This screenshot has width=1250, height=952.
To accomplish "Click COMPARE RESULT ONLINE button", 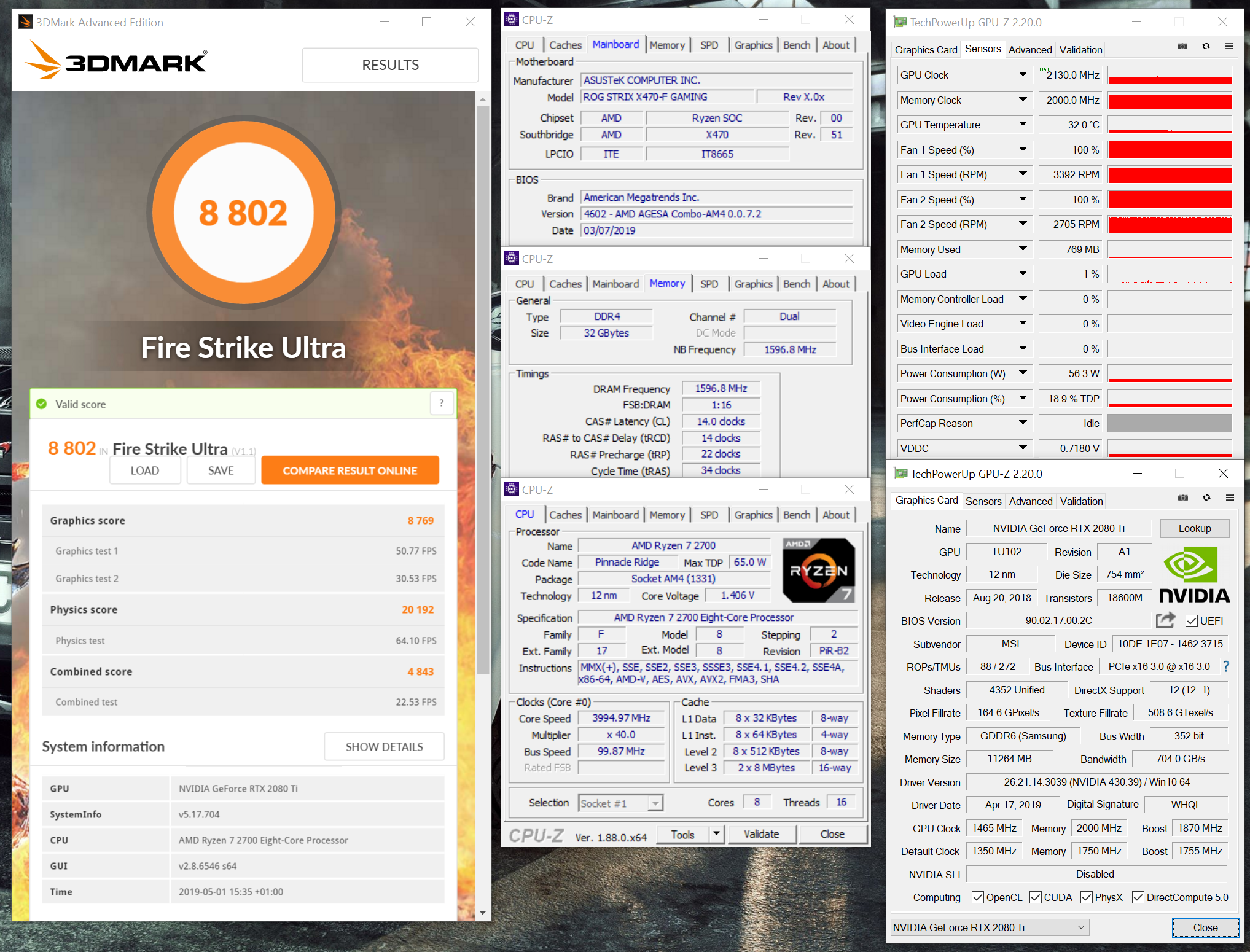I will tap(350, 470).
